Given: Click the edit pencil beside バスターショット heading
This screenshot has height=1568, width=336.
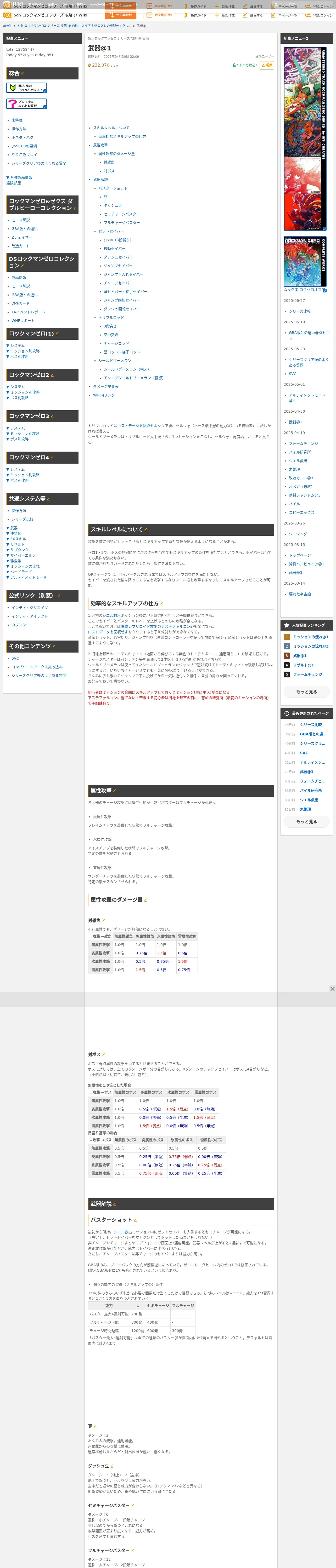Looking at the screenshot, I should coord(135,1220).
